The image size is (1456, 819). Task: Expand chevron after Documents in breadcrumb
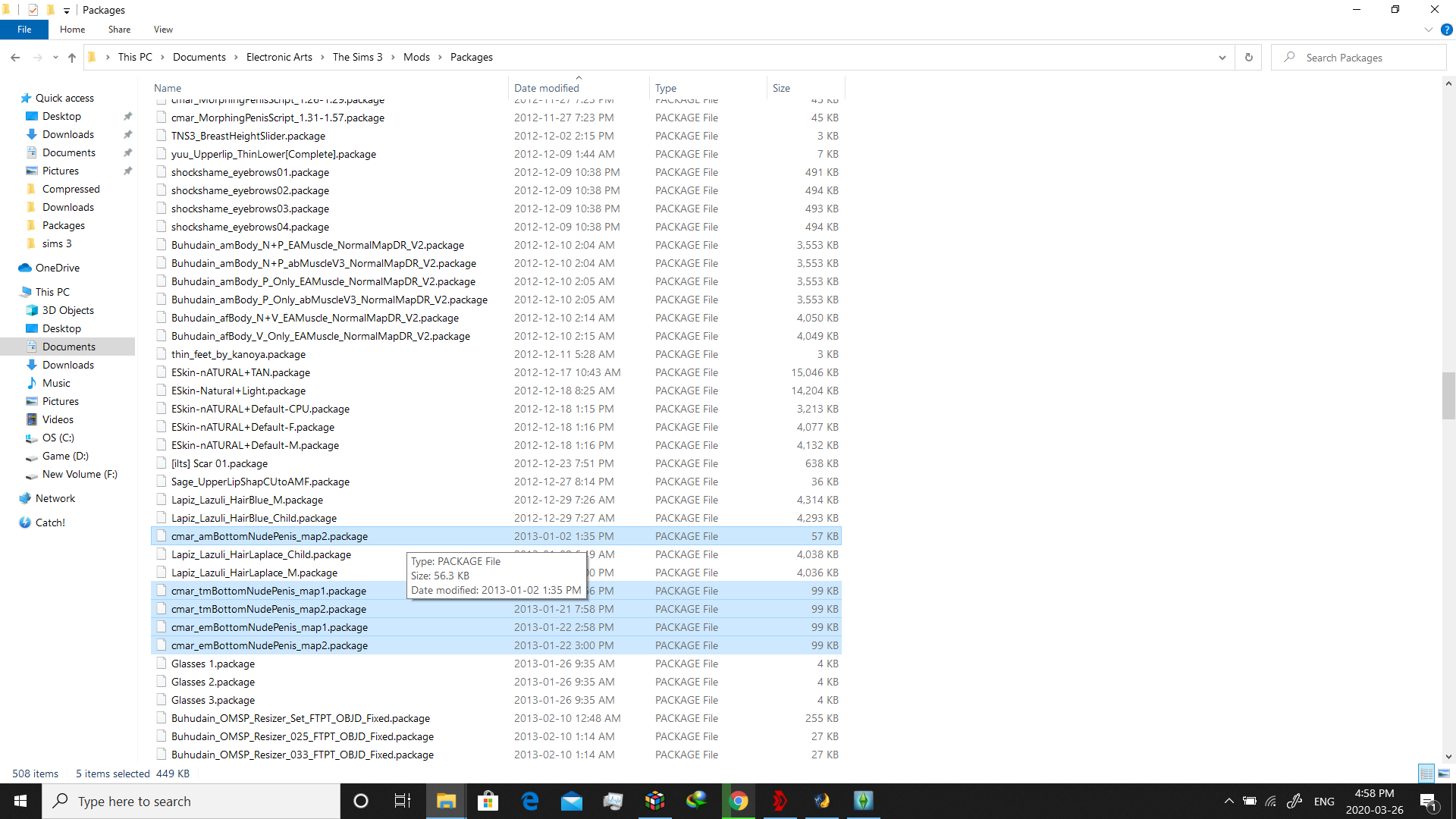[x=237, y=58]
